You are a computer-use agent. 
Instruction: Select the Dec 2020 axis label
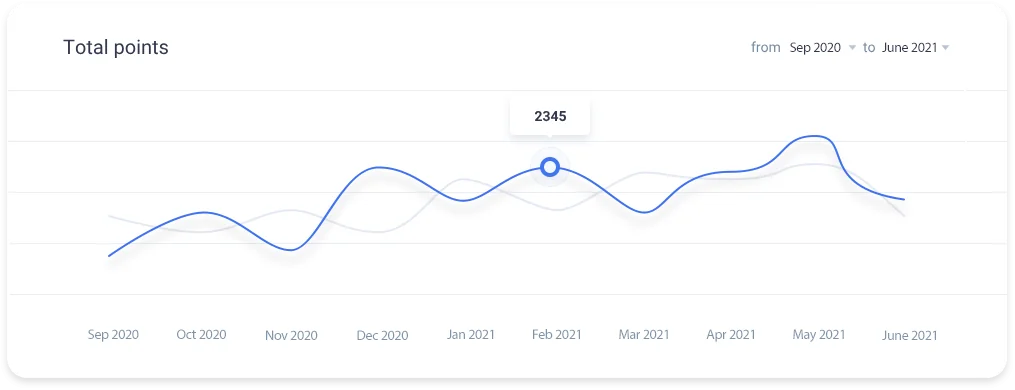383,336
